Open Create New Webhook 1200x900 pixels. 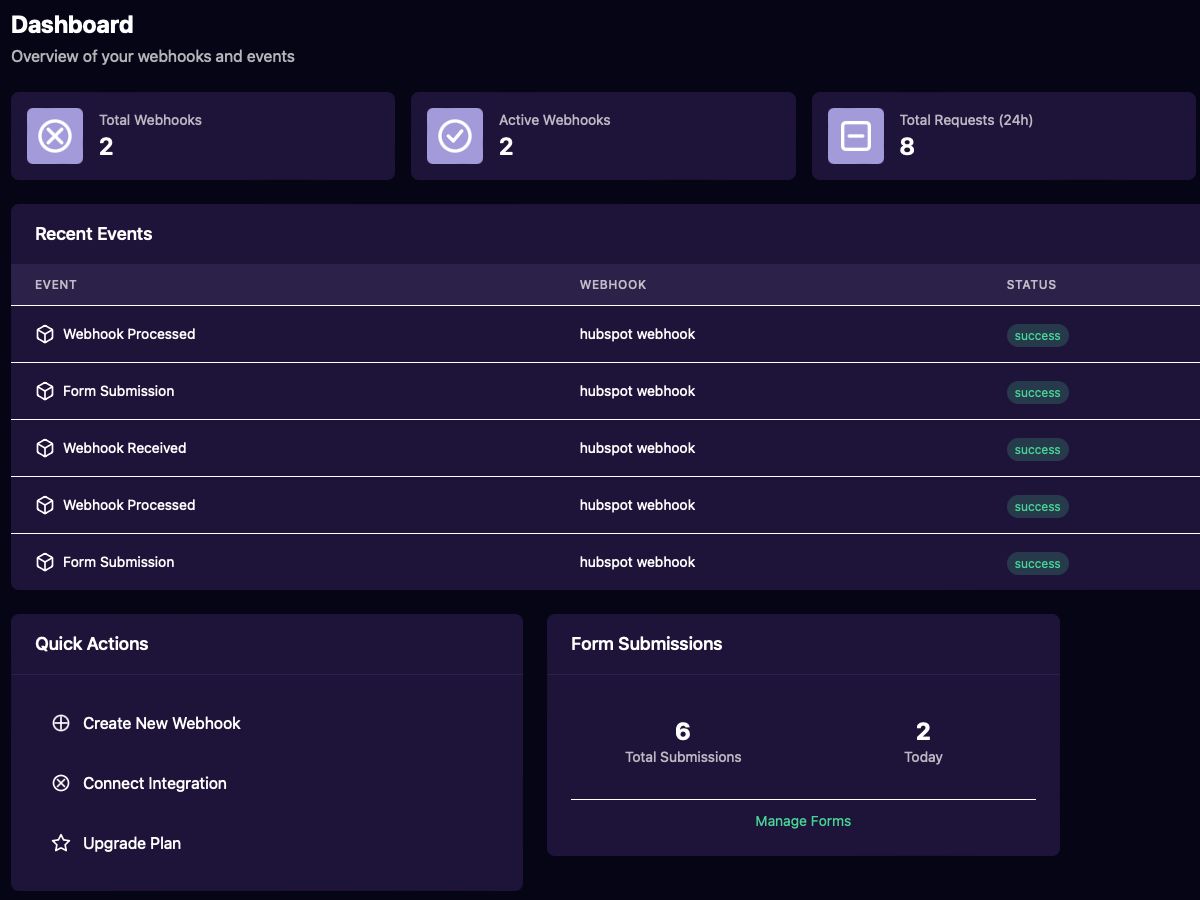[161, 723]
